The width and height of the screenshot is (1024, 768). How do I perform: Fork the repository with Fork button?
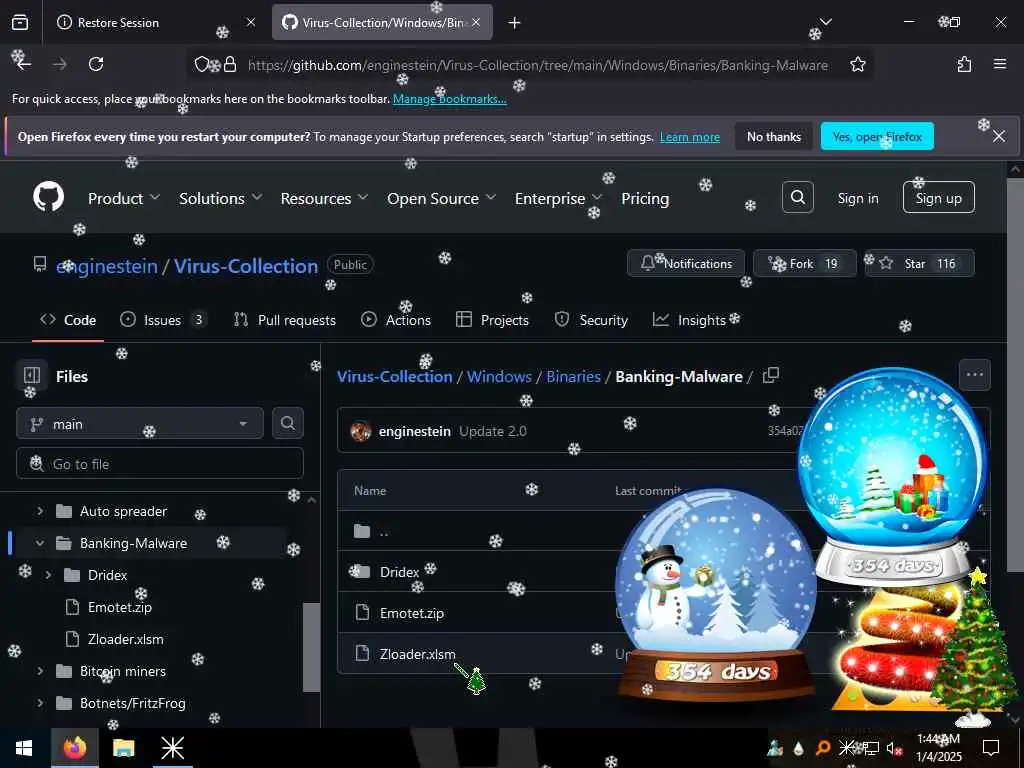(x=805, y=263)
